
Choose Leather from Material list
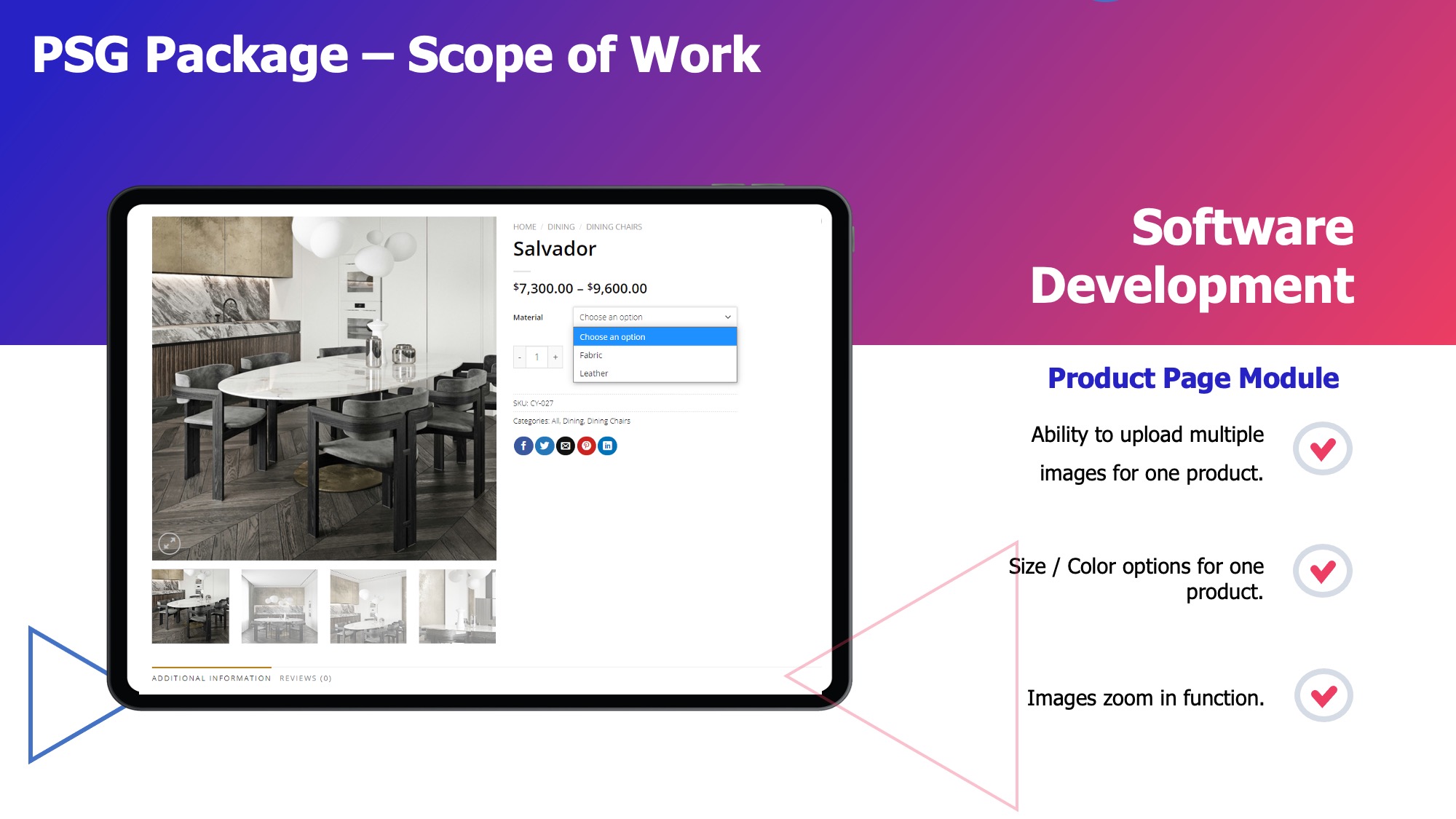point(654,373)
